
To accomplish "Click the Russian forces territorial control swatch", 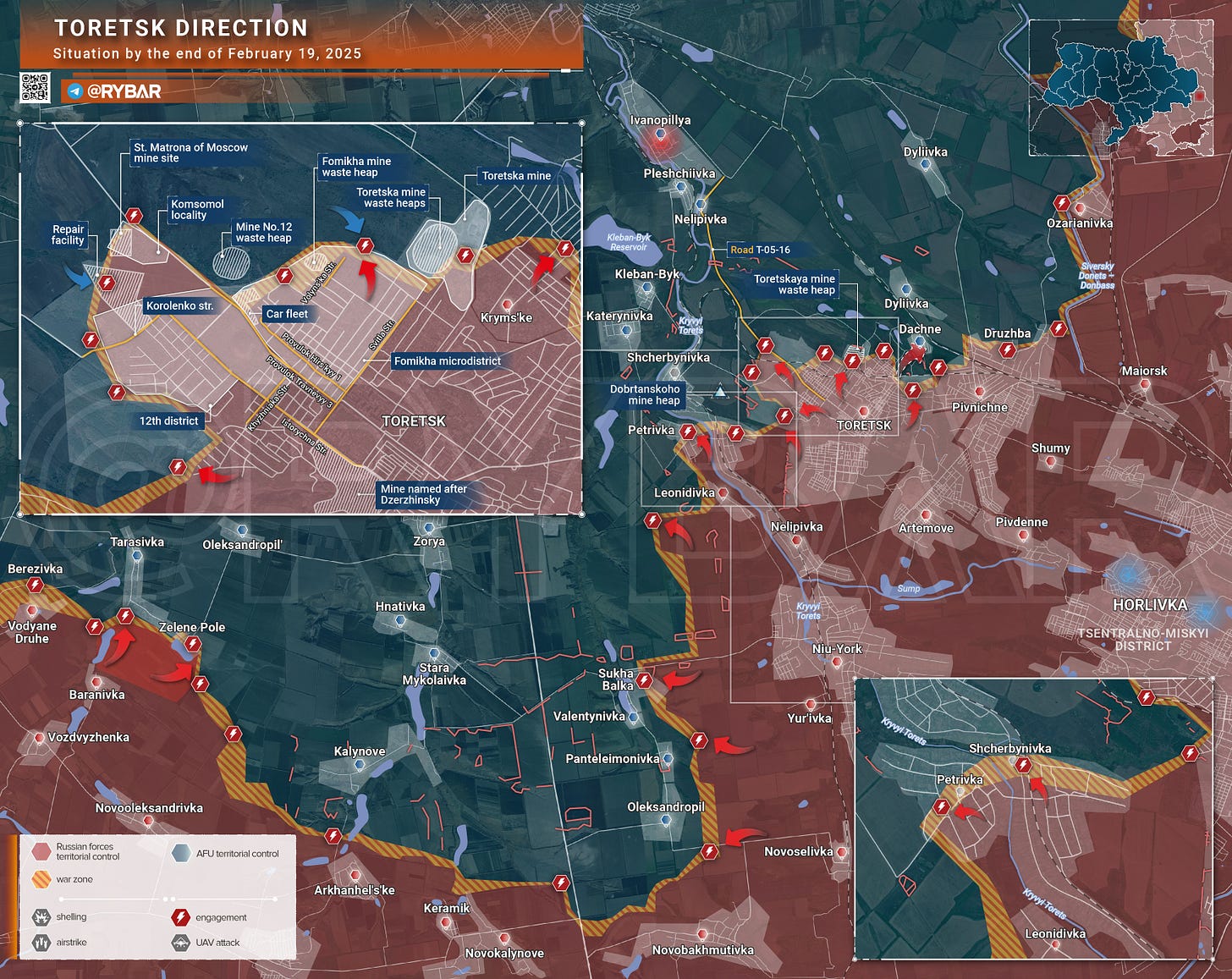I will pyautogui.click(x=41, y=851).
